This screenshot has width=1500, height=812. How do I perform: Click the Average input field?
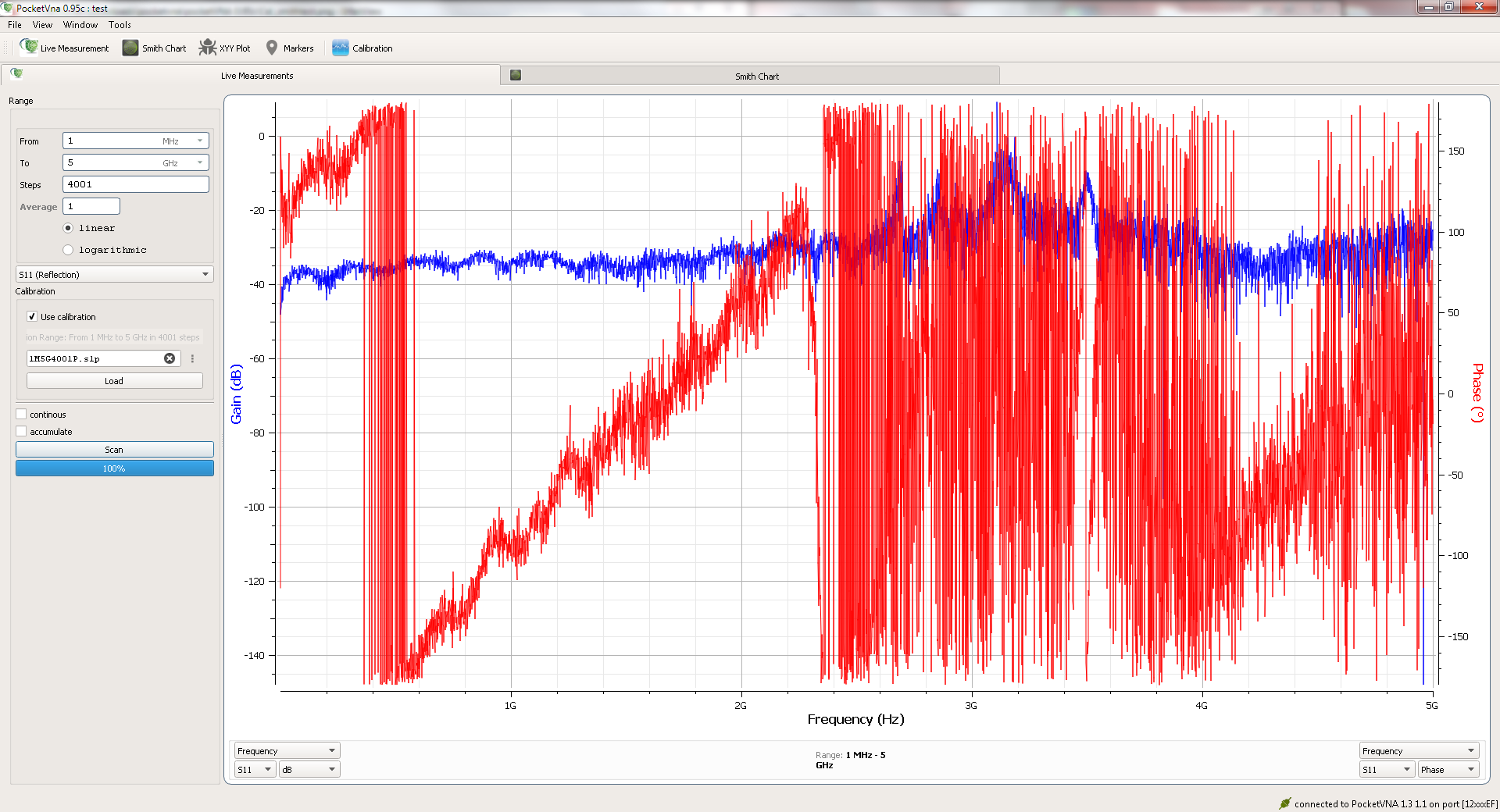pos(91,206)
